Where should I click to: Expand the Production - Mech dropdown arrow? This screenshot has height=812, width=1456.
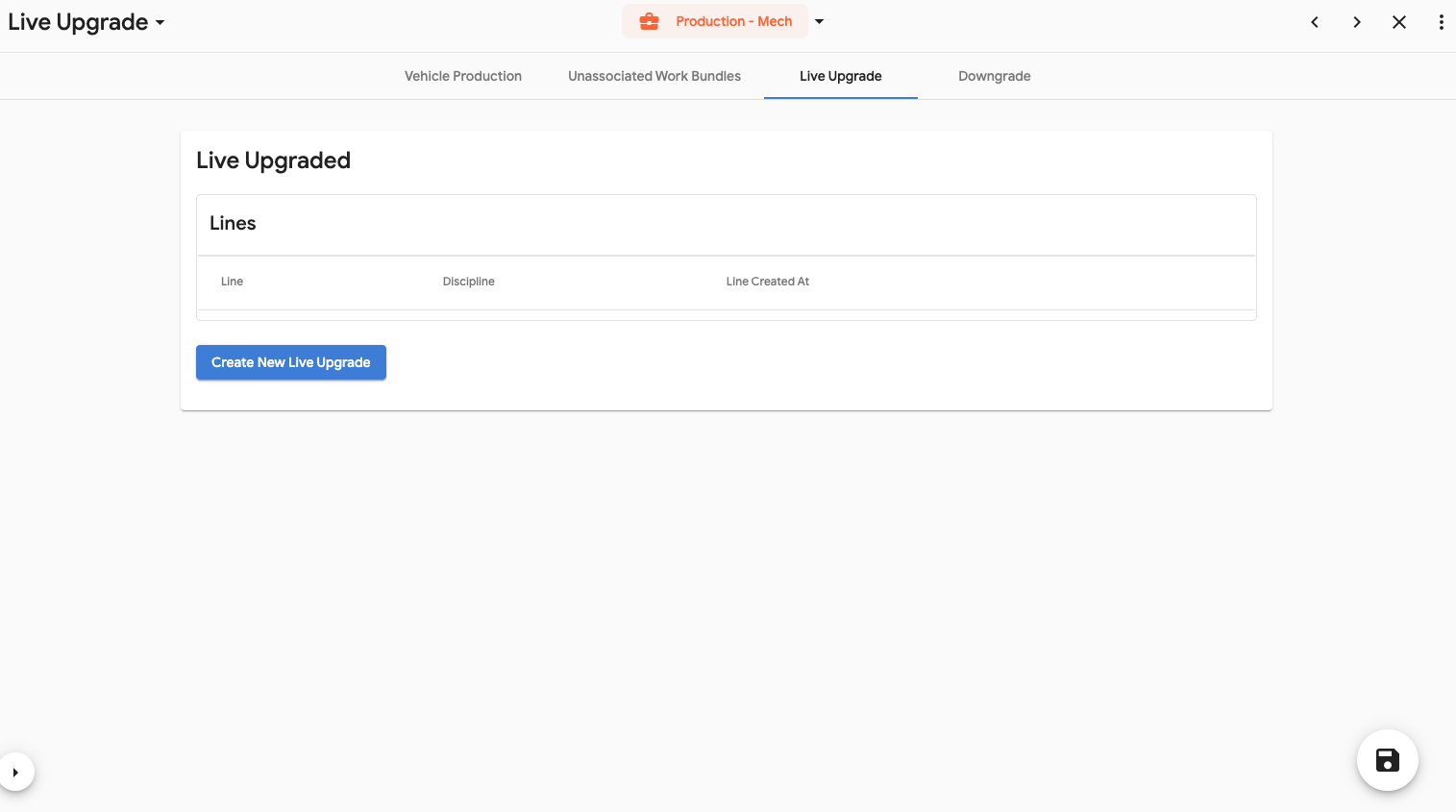click(x=820, y=21)
